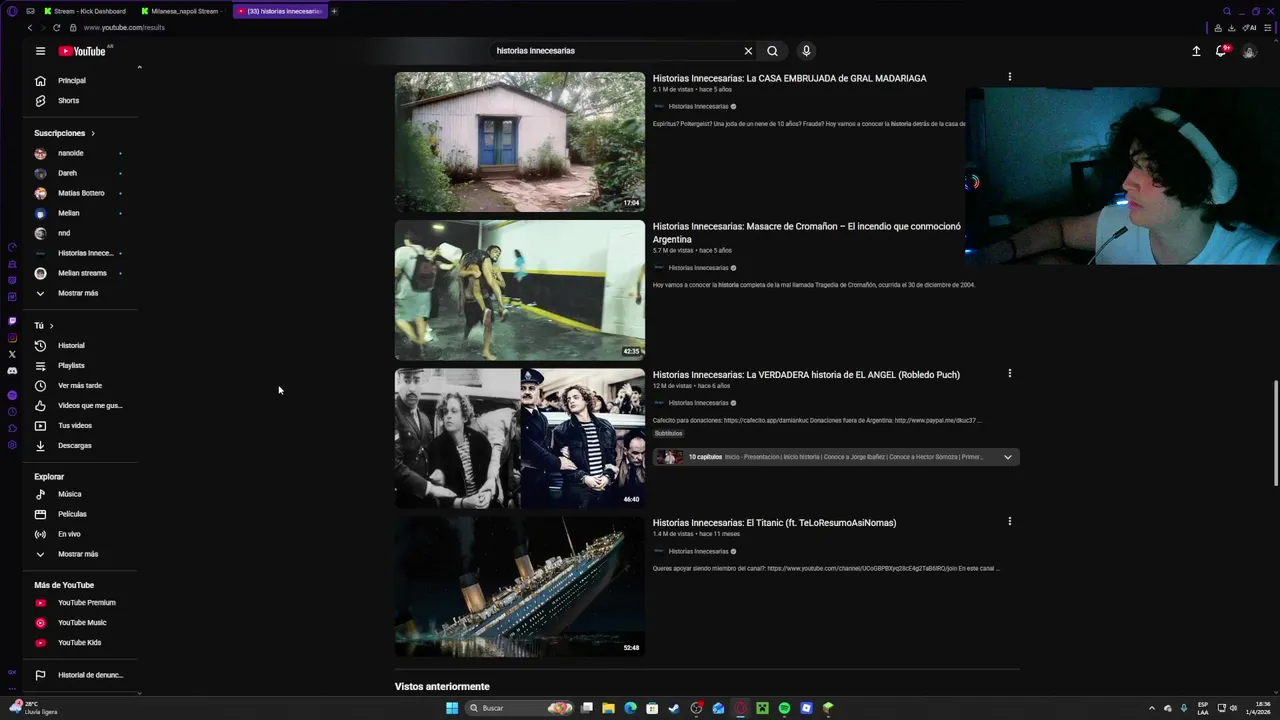This screenshot has width=1280, height=720.
Task: Open Historias Innecesarias channel under Cromañon video
Action: click(x=698, y=268)
